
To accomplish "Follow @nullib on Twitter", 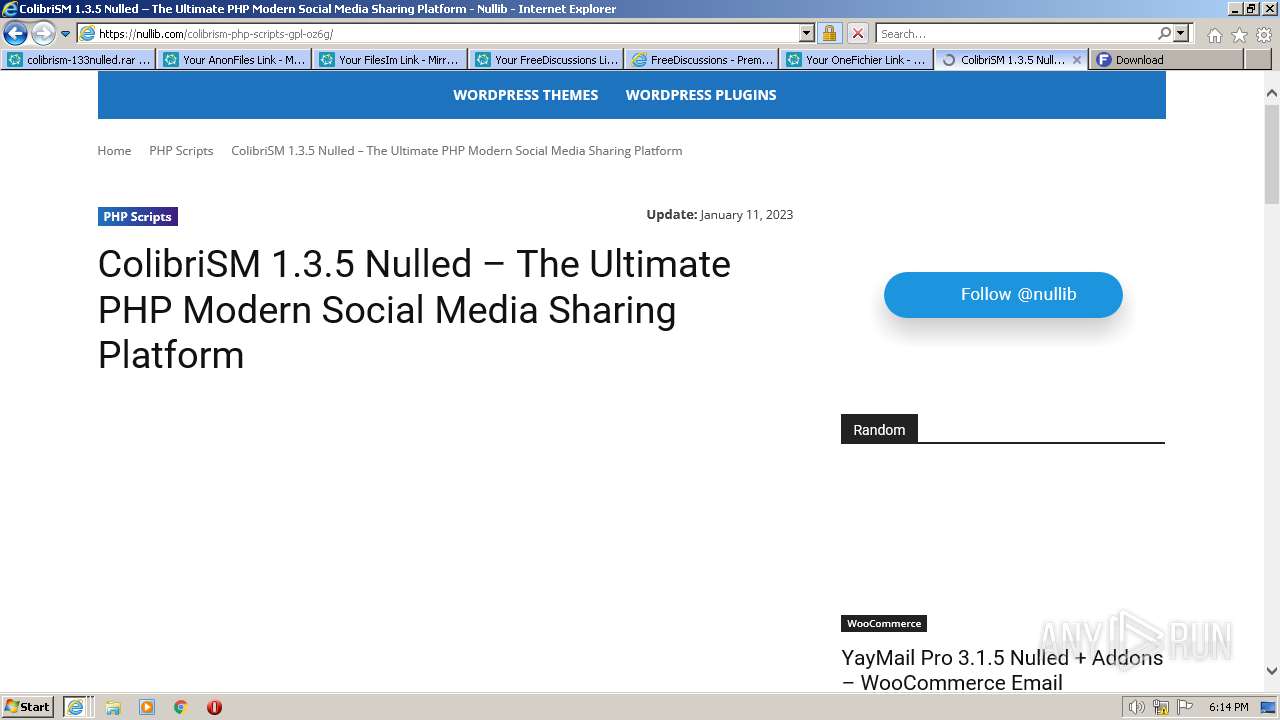I will click(1003, 295).
